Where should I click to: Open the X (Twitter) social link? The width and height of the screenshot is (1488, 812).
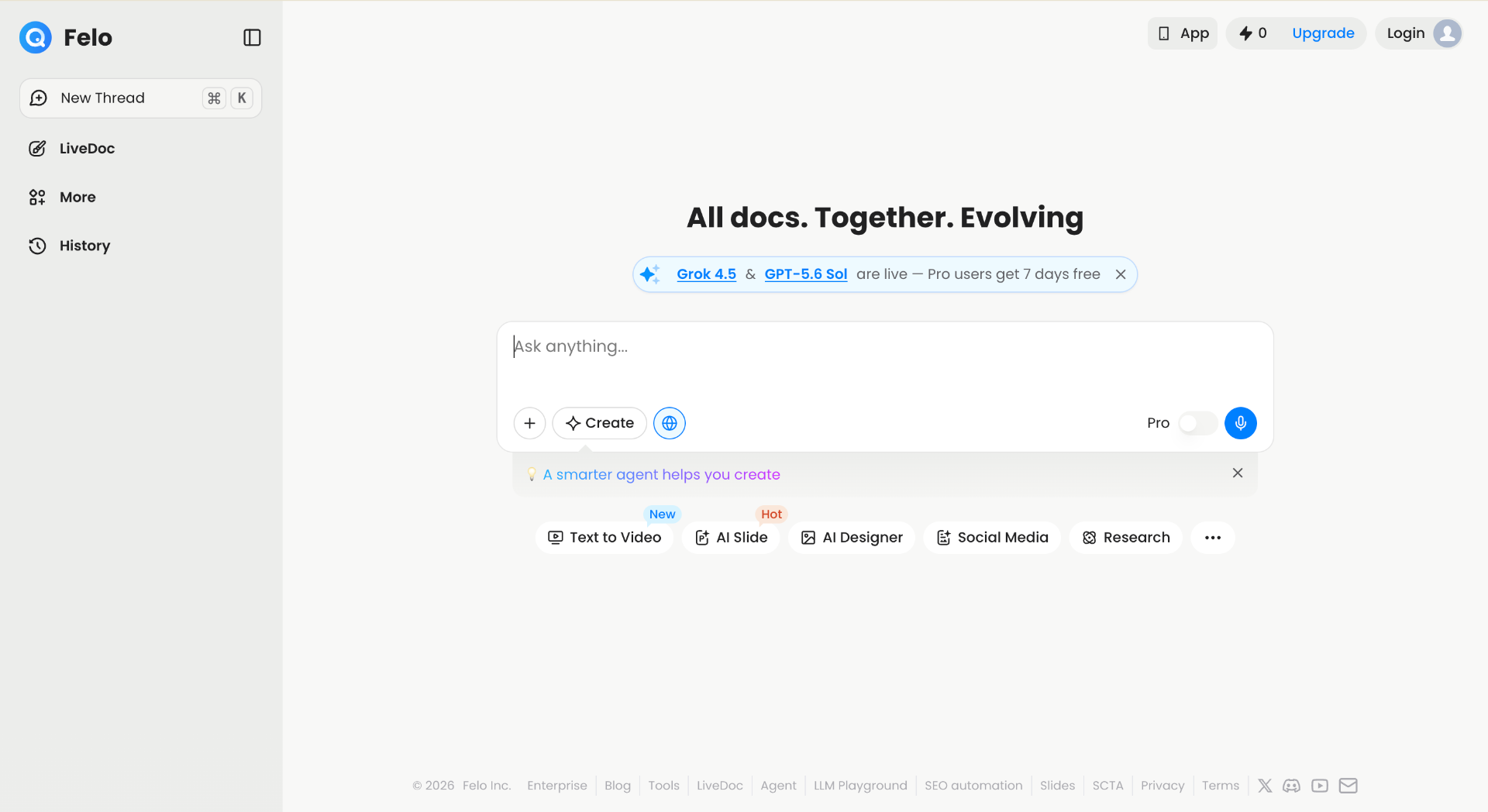pos(1265,786)
